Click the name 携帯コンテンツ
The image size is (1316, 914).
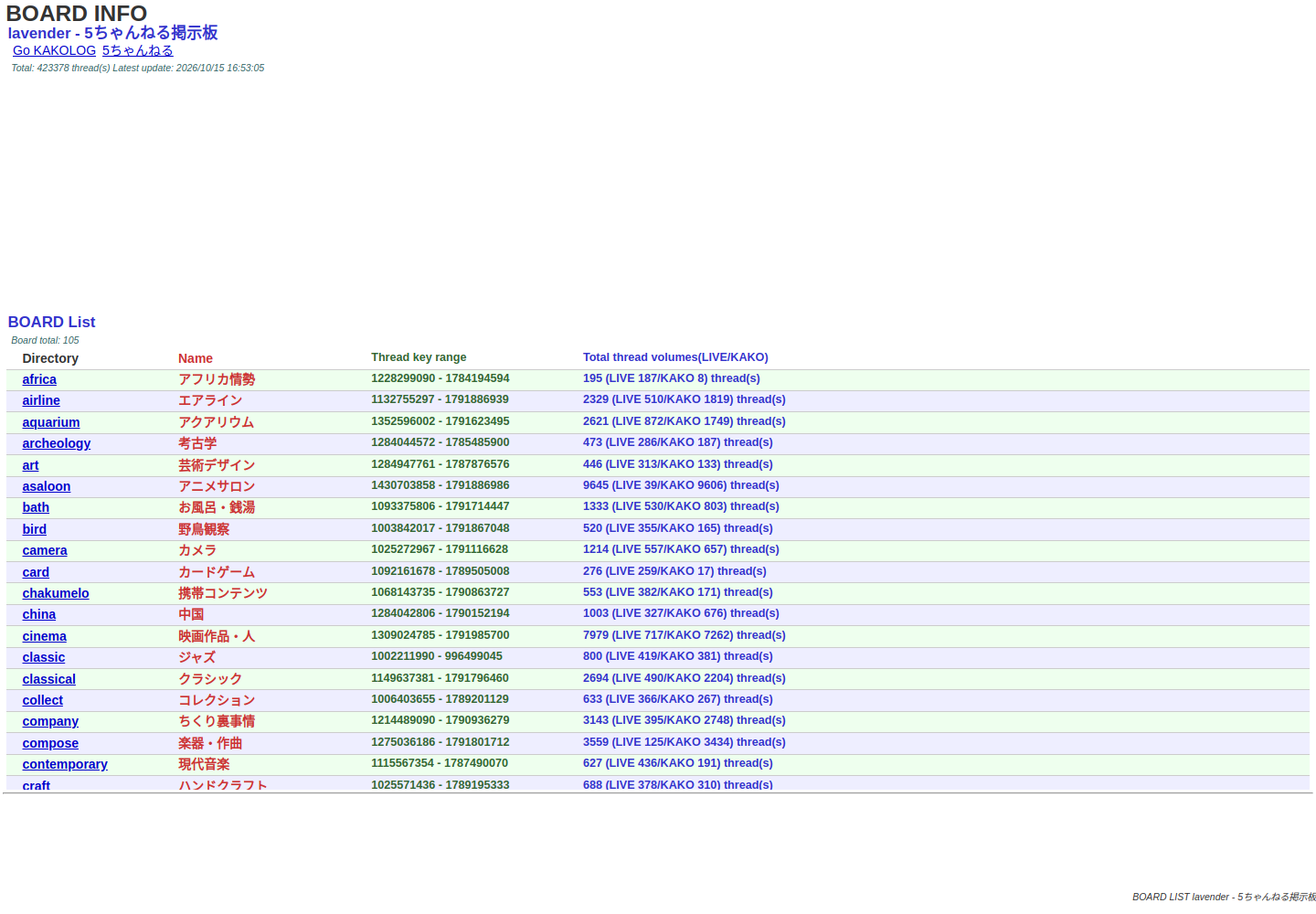tap(223, 593)
